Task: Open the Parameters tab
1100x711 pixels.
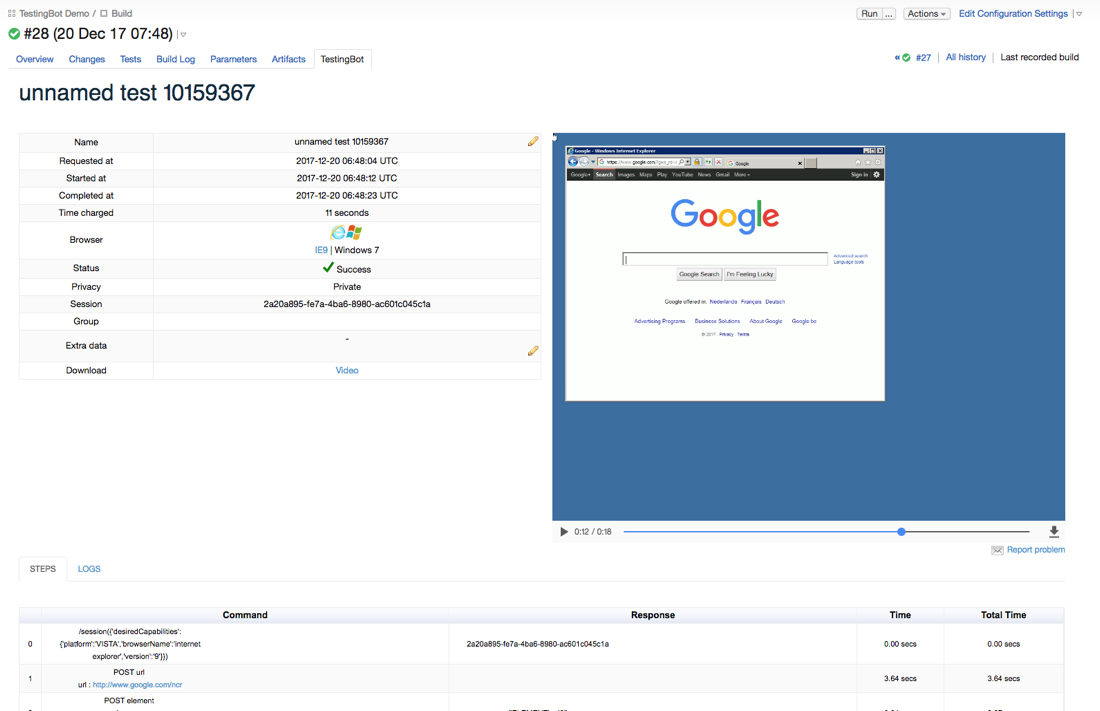Action: [x=234, y=59]
